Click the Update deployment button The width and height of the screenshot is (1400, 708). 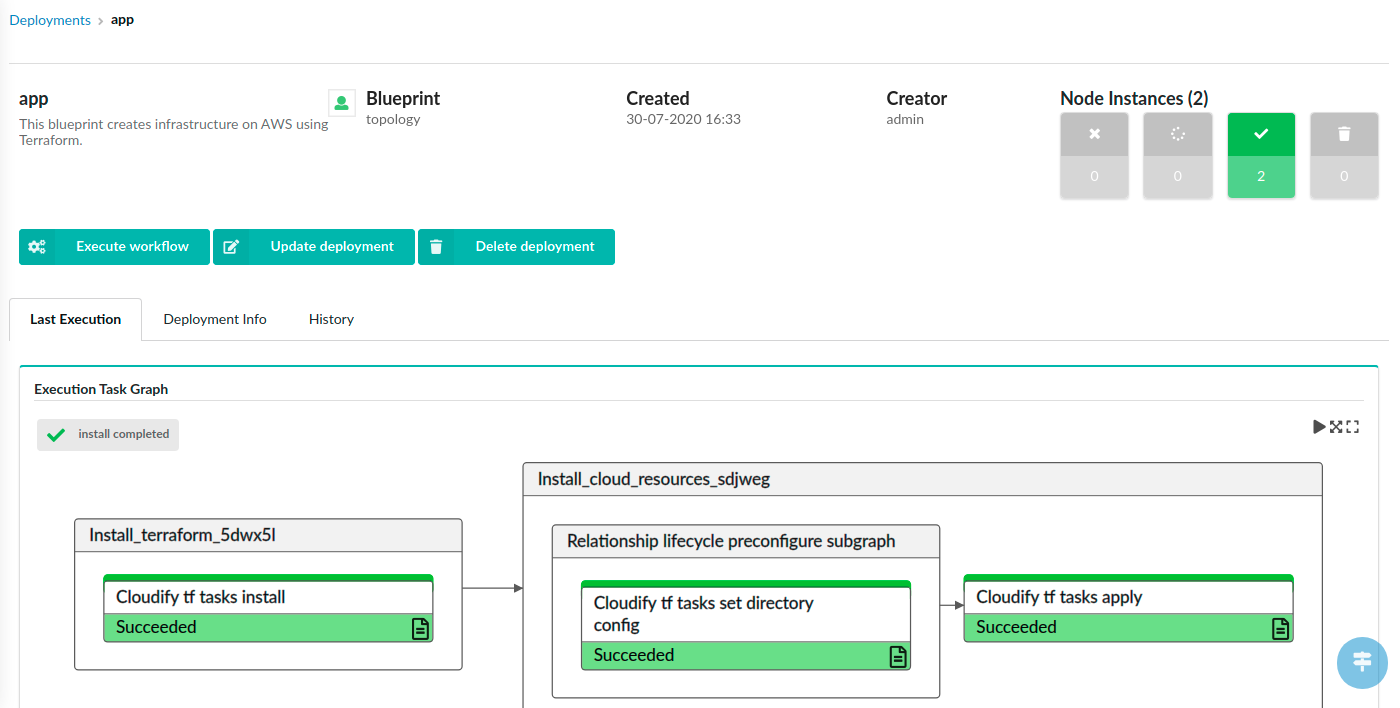pos(313,247)
